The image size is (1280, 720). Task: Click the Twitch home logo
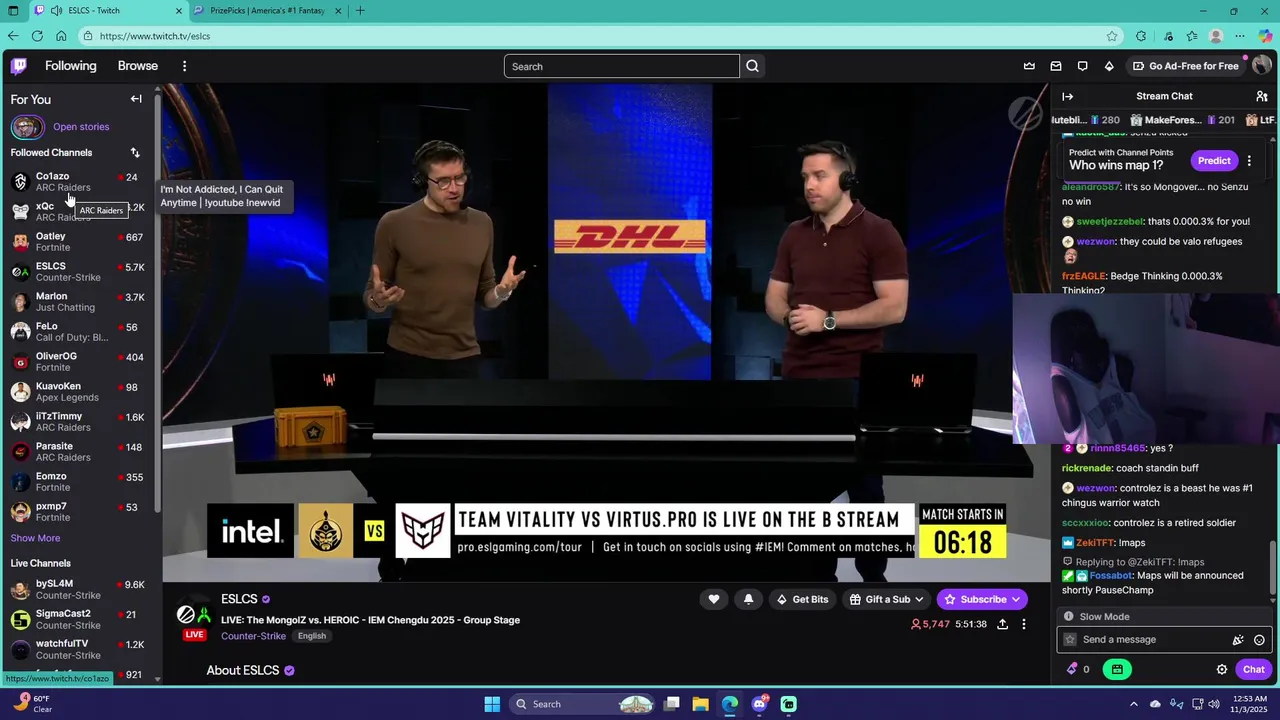coord(18,66)
